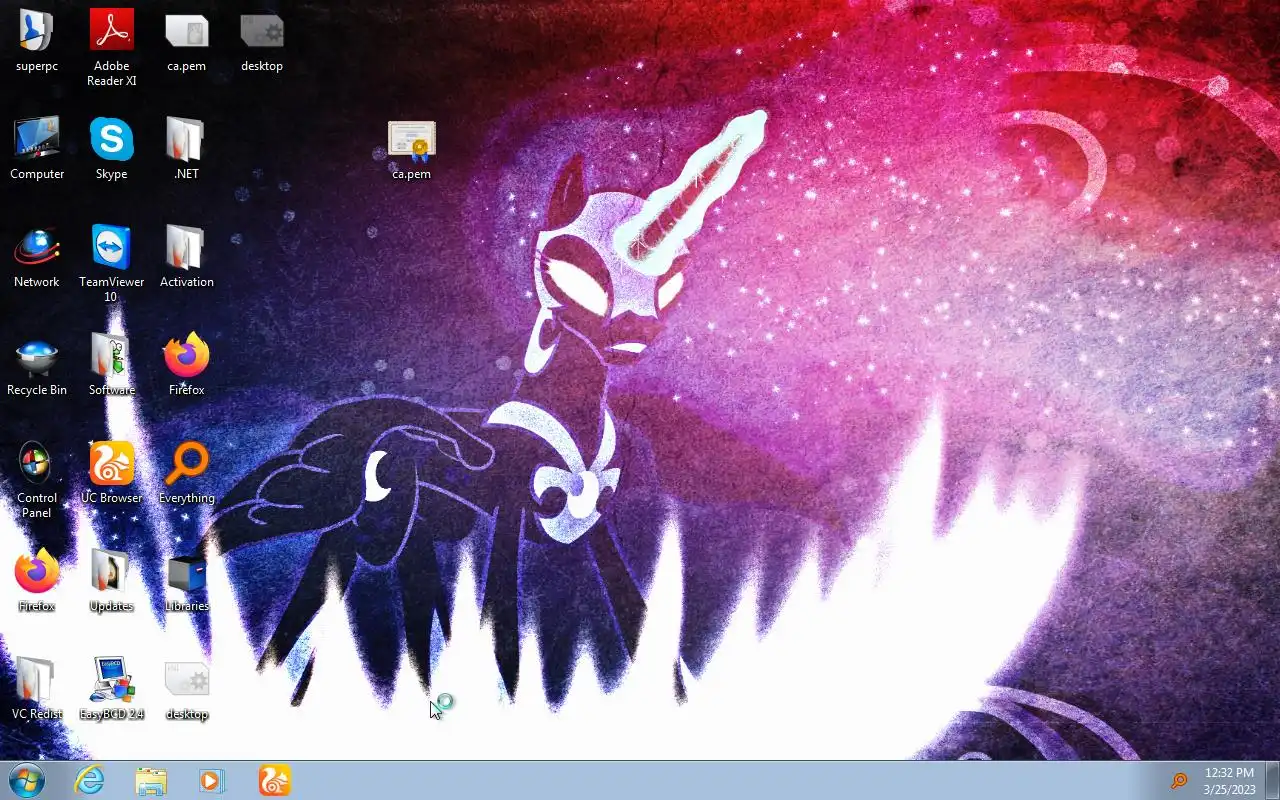Open the Windows Start menu

pyautogui.click(x=26, y=780)
